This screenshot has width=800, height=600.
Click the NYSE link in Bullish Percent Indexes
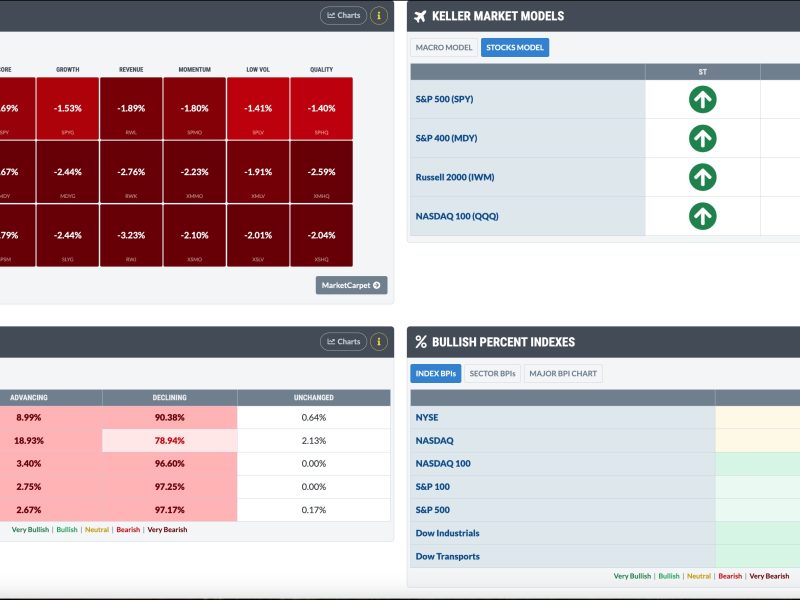(427, 417)
